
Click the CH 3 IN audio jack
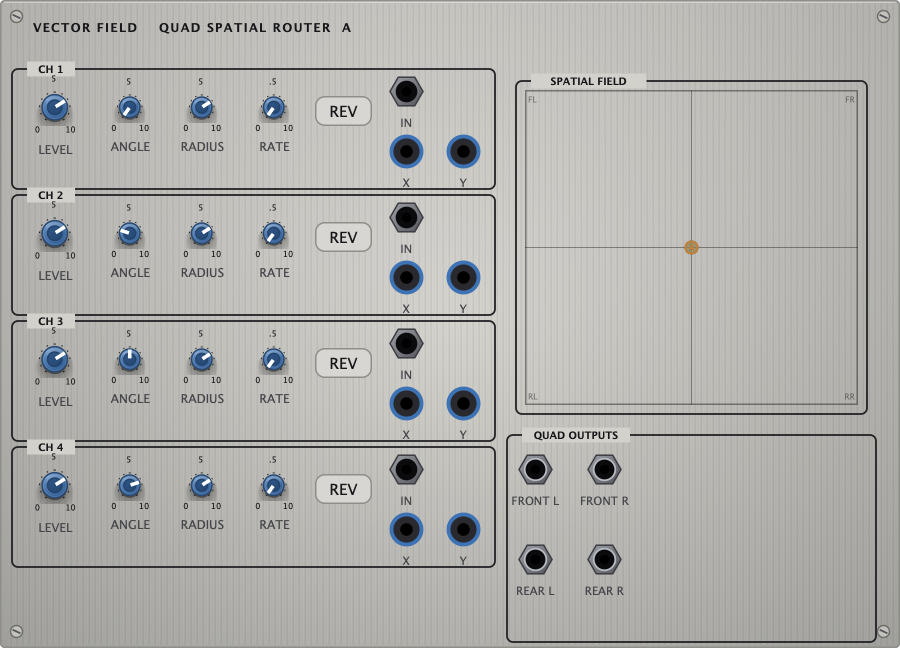tap(406, 344)
